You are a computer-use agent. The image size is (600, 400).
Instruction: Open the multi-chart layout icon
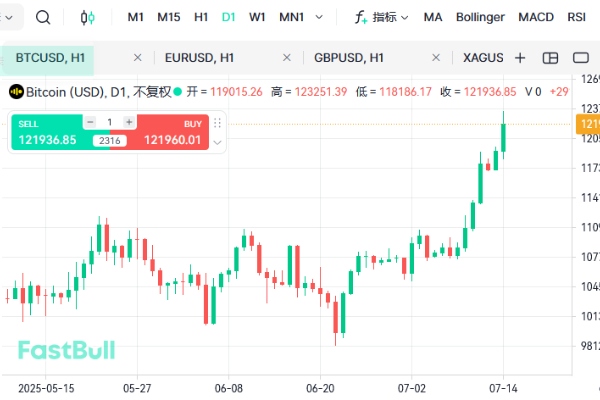point(549,58)
